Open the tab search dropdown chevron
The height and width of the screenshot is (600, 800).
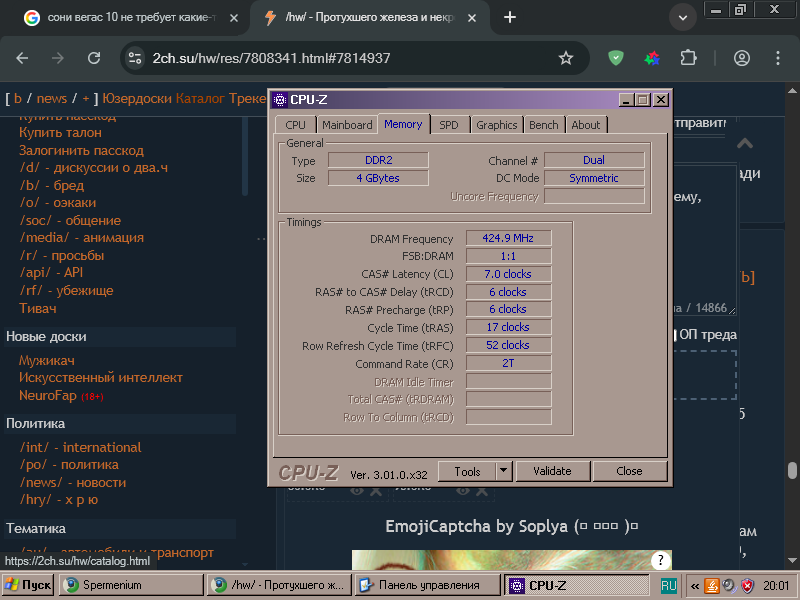683,17
